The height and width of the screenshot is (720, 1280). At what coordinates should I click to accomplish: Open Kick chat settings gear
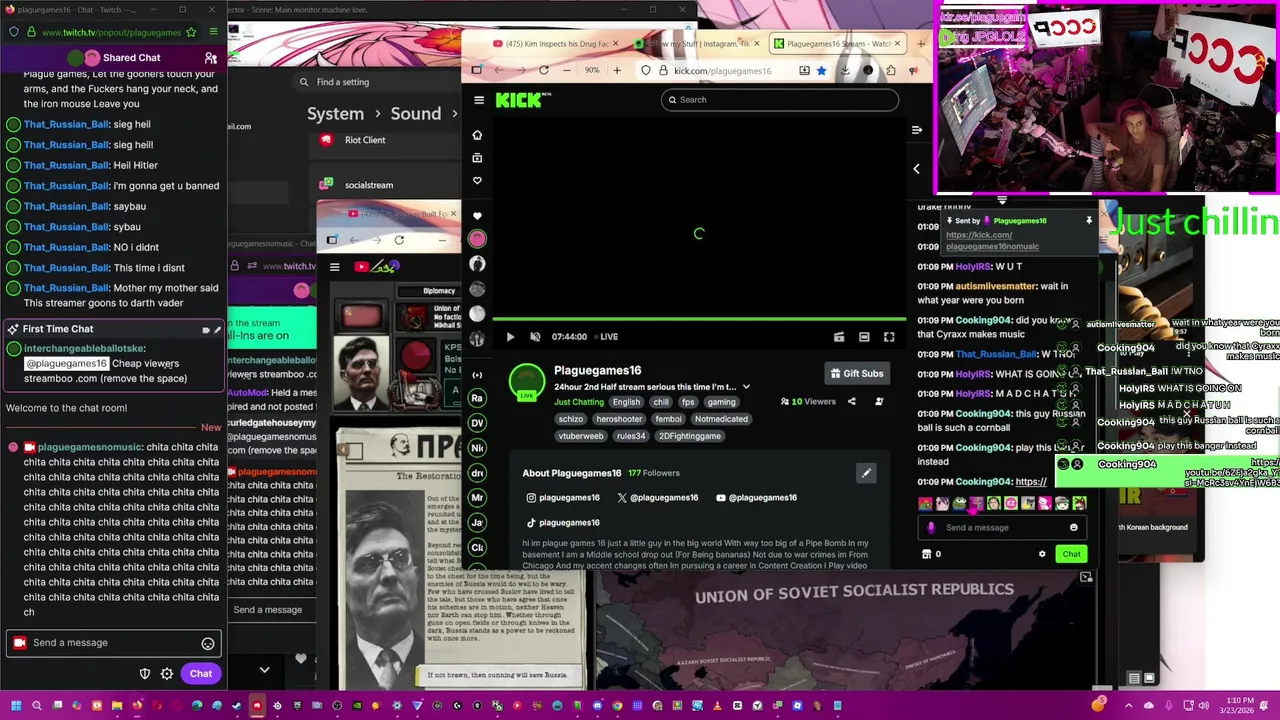point(1042,554)
